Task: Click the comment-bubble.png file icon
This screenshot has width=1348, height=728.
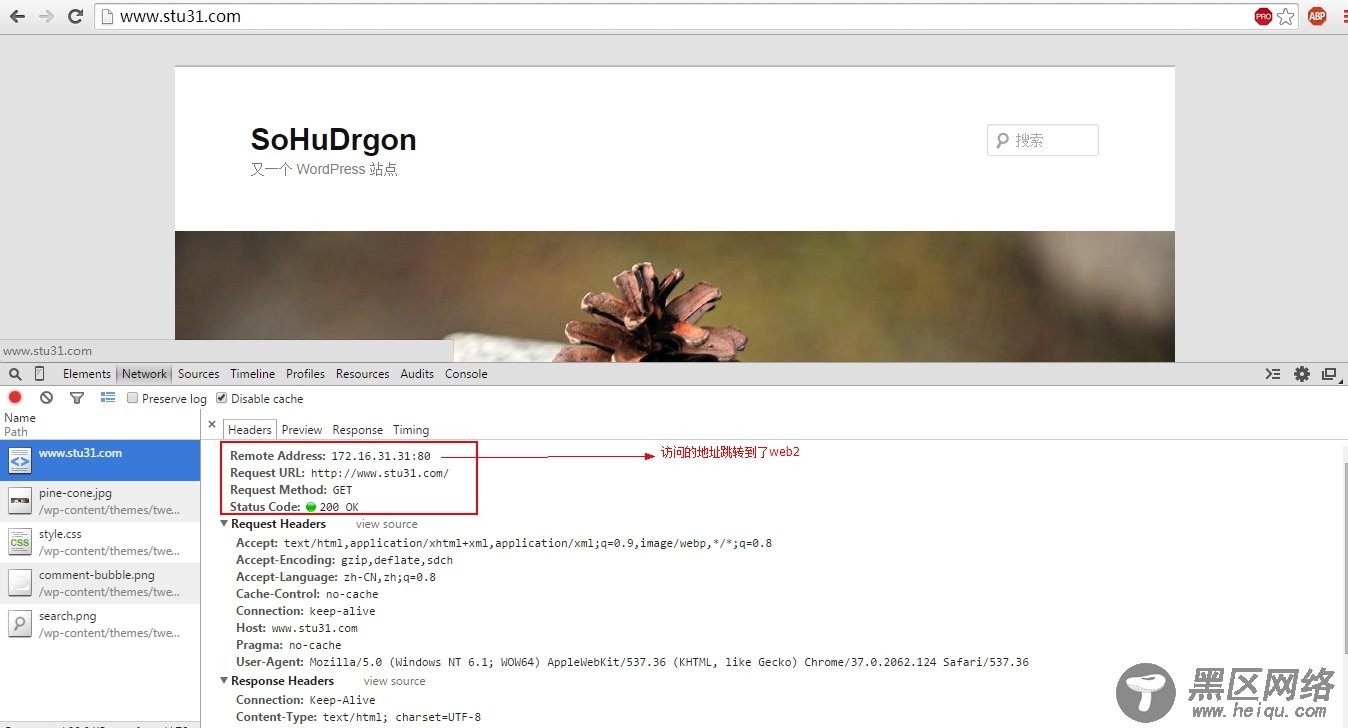Action: pos(20,583)
